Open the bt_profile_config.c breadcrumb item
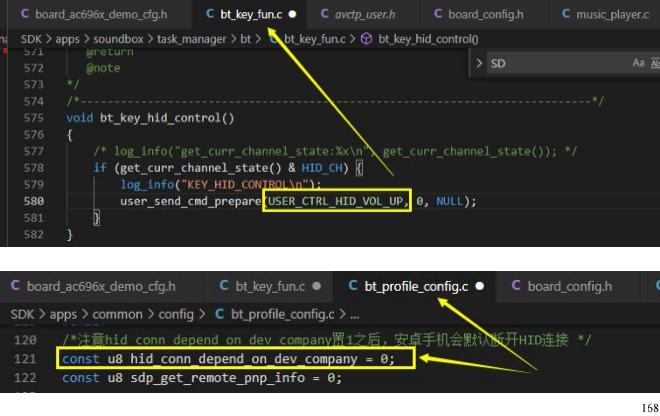 click(282, 314)
